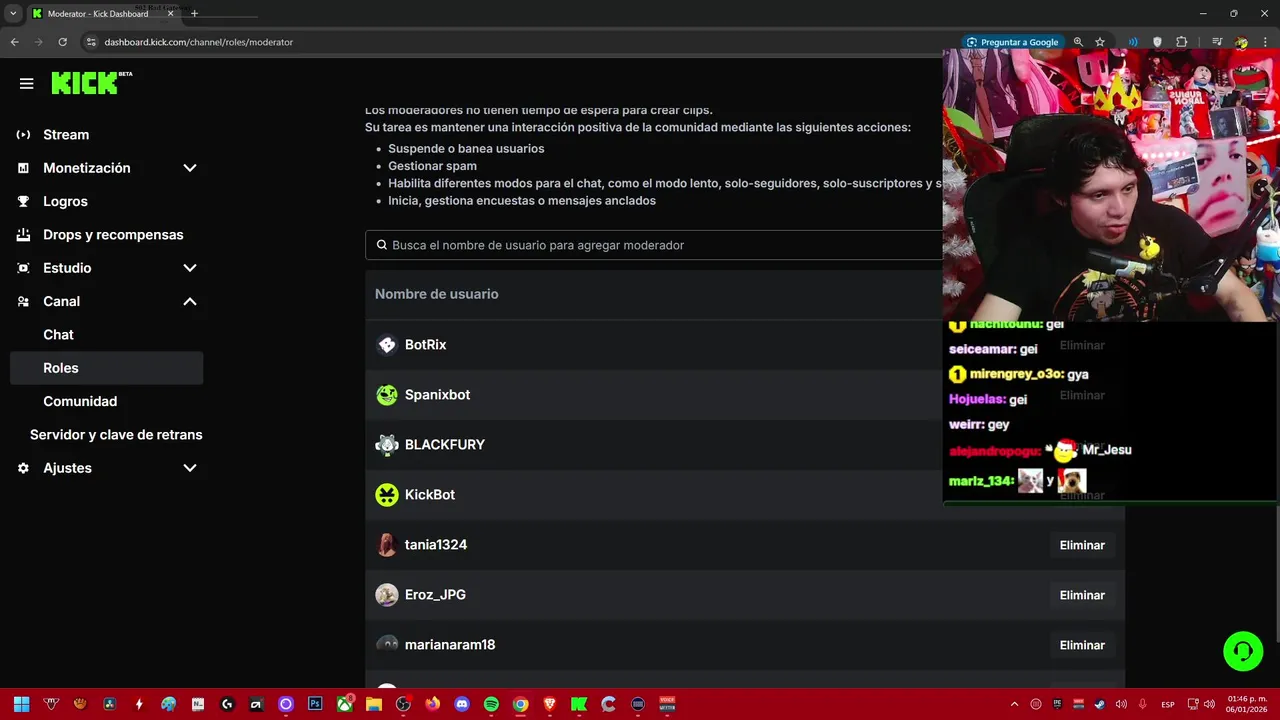
Task: Select Roles under Canal
Action: coord(106,368)
